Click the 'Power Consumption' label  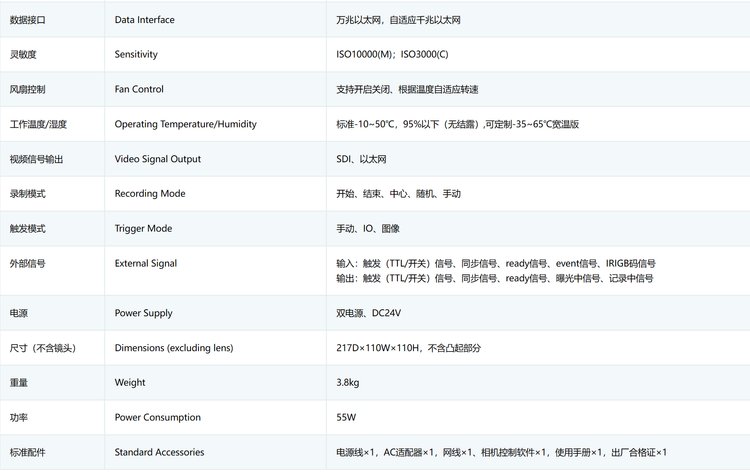[x=158, y=417]
